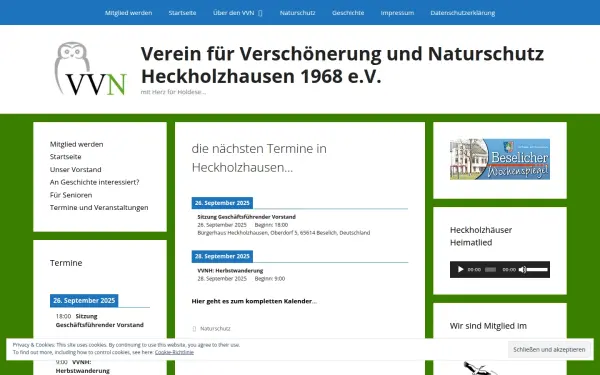This screenshot has height=375, width=600.
Task: Open the Beselicher Wochenspiegel banner
Action: (500, 159)
